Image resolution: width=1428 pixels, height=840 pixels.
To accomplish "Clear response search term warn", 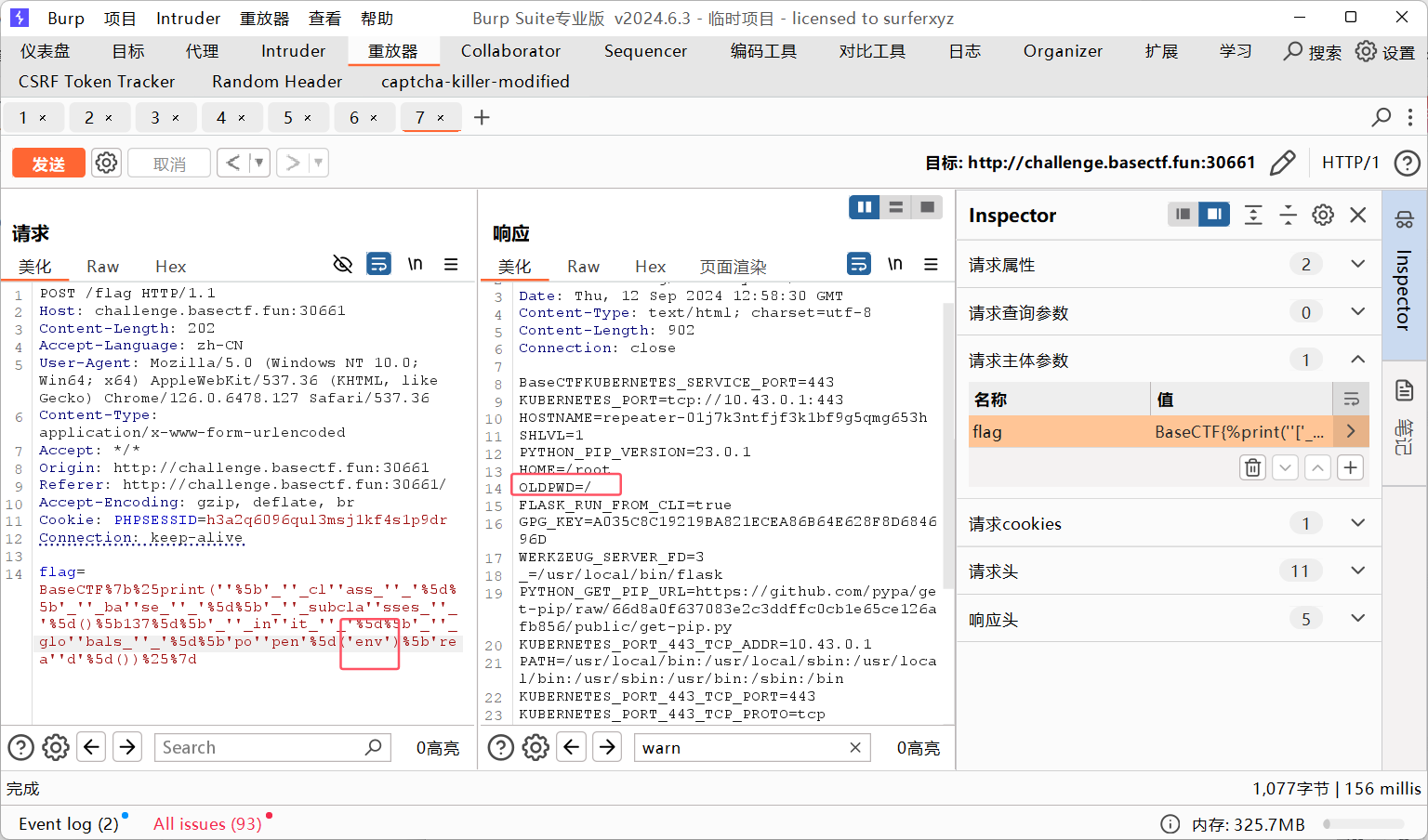I will [855, 747].
